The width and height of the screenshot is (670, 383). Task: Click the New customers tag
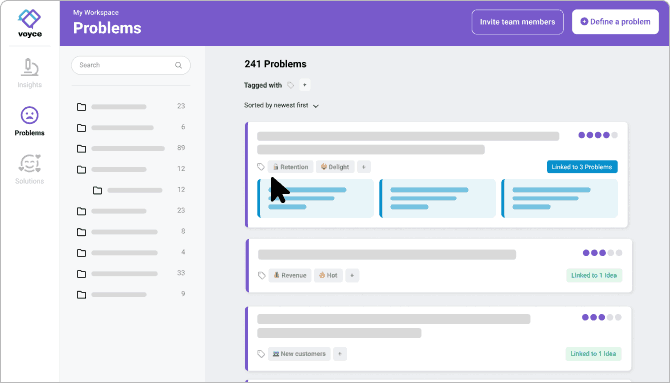[x=299, y=354]
